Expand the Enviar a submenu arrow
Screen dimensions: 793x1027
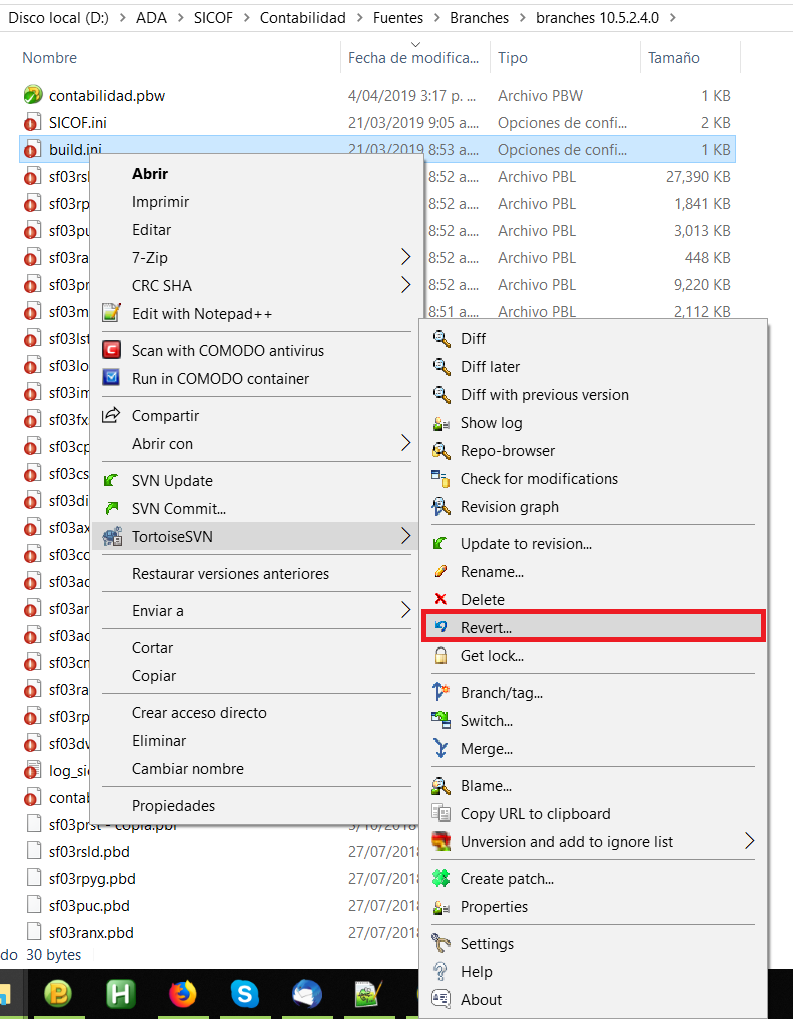click(x=405, y=610)
